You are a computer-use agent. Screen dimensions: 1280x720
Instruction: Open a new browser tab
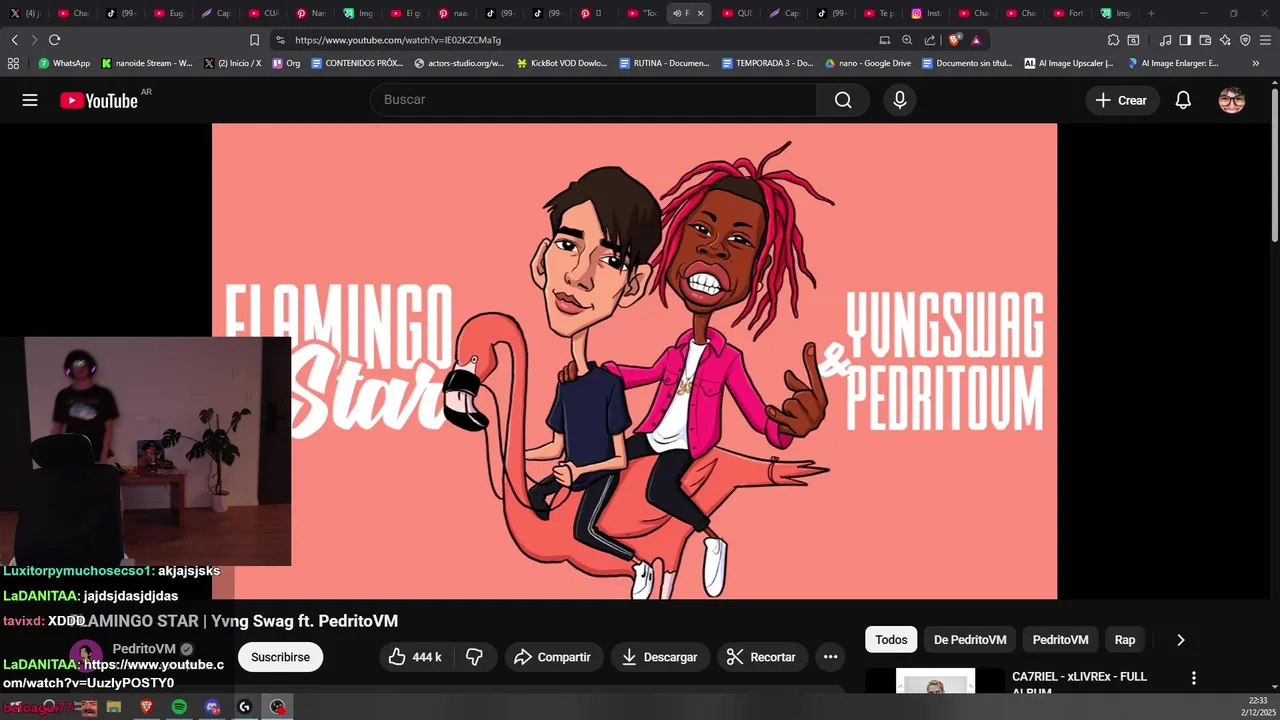(1151, 13)
